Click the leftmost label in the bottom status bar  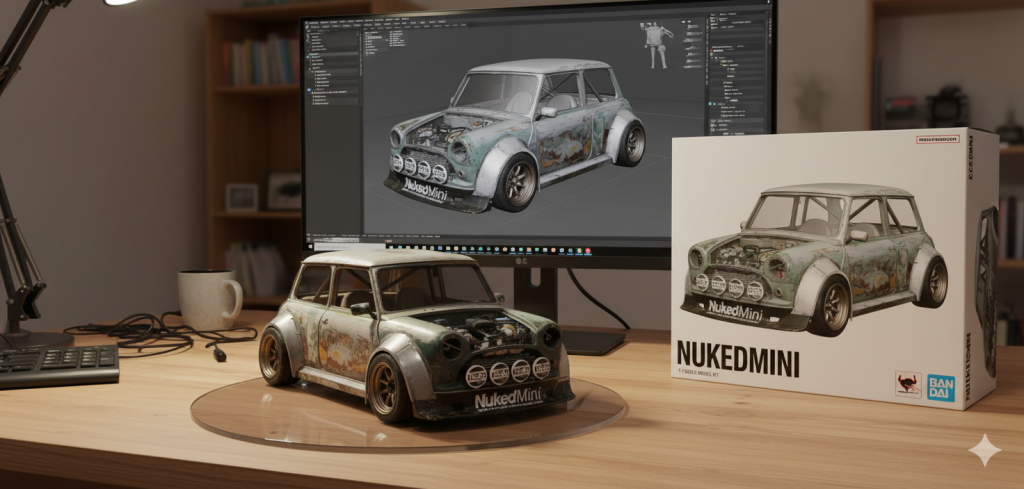click(318, 236)
